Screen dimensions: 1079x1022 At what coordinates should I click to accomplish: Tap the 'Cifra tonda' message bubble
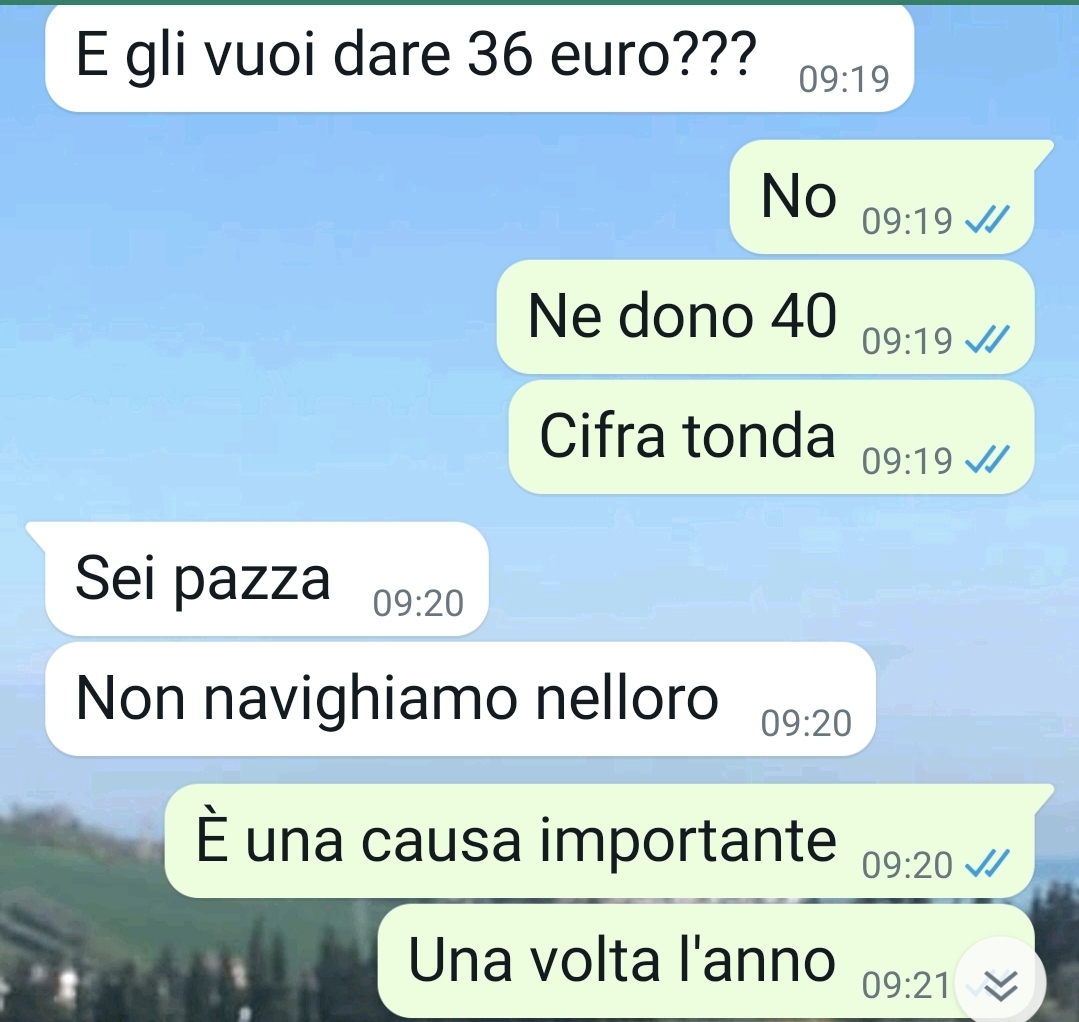click(x=771, y=437)
